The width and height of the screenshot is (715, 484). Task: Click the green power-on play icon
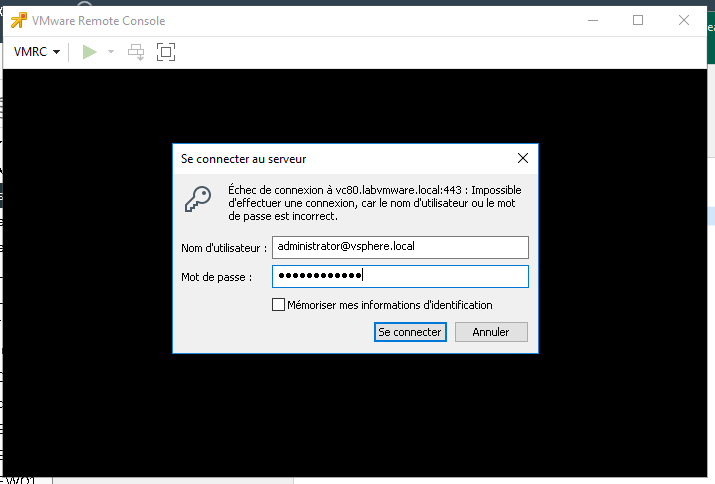89,52
